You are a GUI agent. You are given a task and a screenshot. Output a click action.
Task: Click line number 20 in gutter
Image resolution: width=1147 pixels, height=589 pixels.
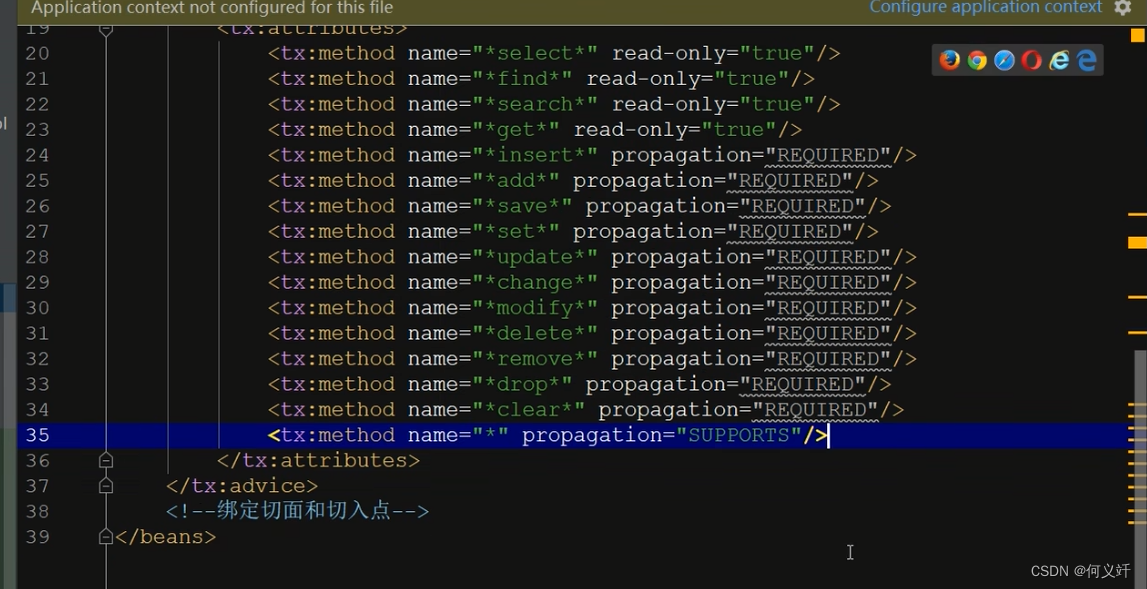pos(37,53)
